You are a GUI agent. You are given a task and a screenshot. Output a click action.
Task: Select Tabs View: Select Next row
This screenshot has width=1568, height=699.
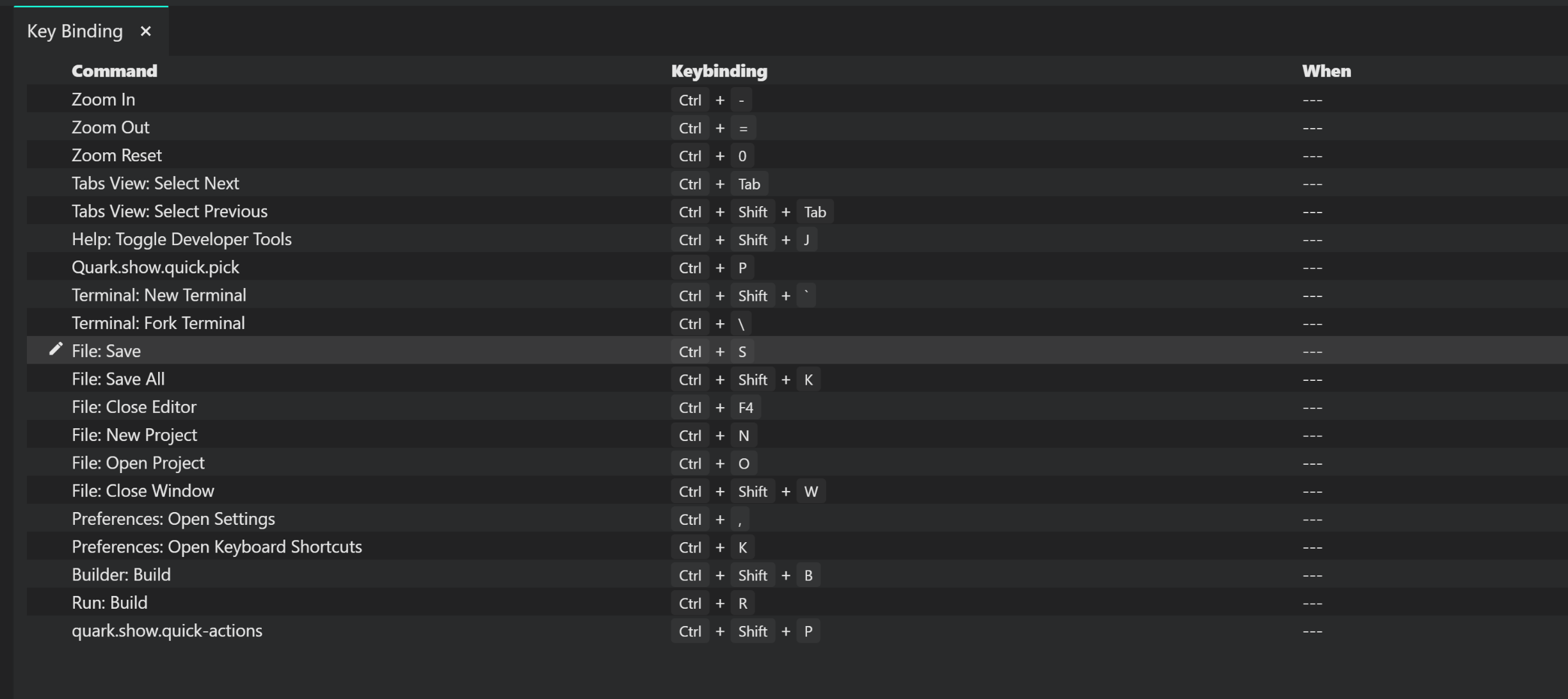797,183
